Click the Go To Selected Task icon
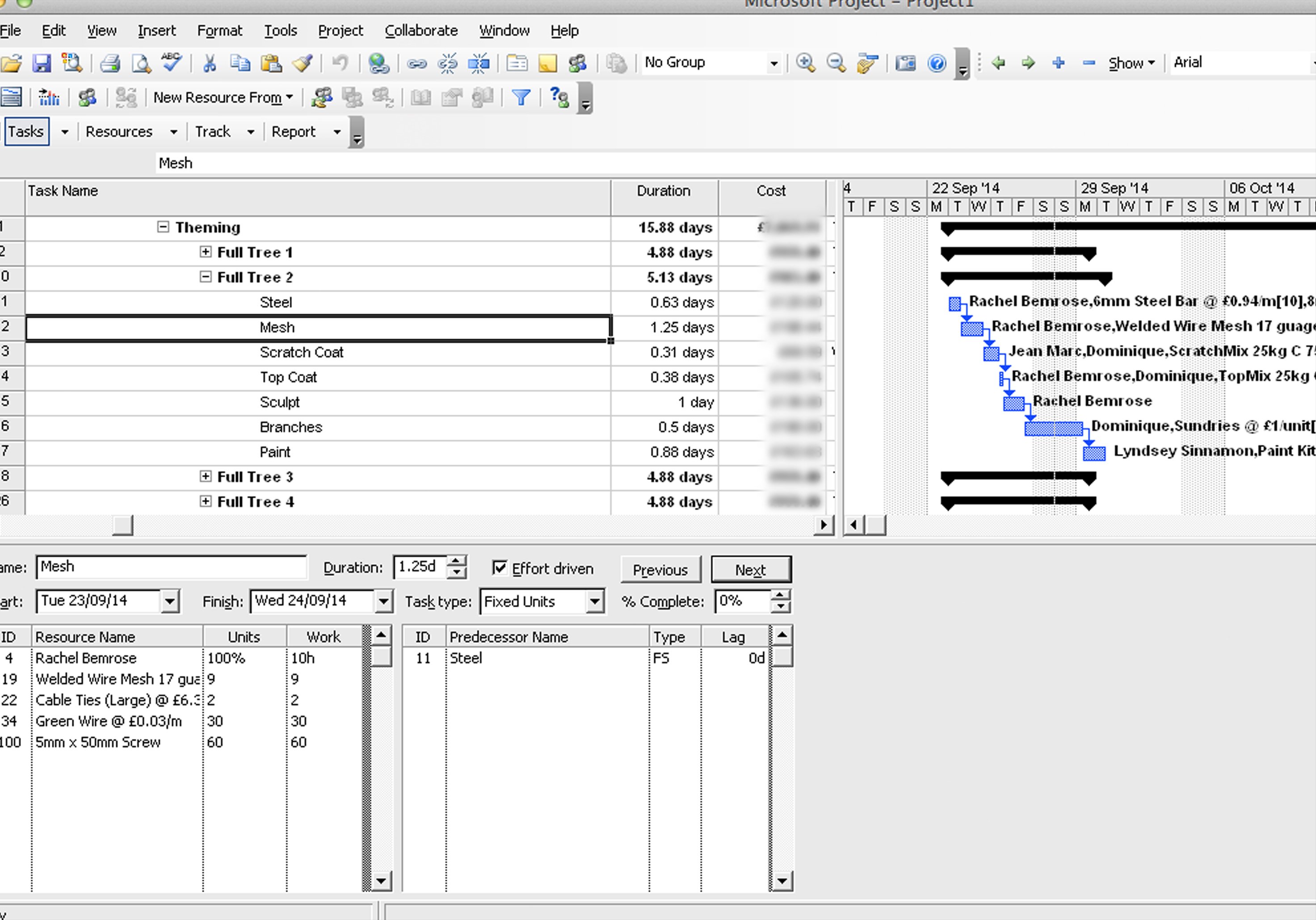1316x920 pixels. coord(868,63)
